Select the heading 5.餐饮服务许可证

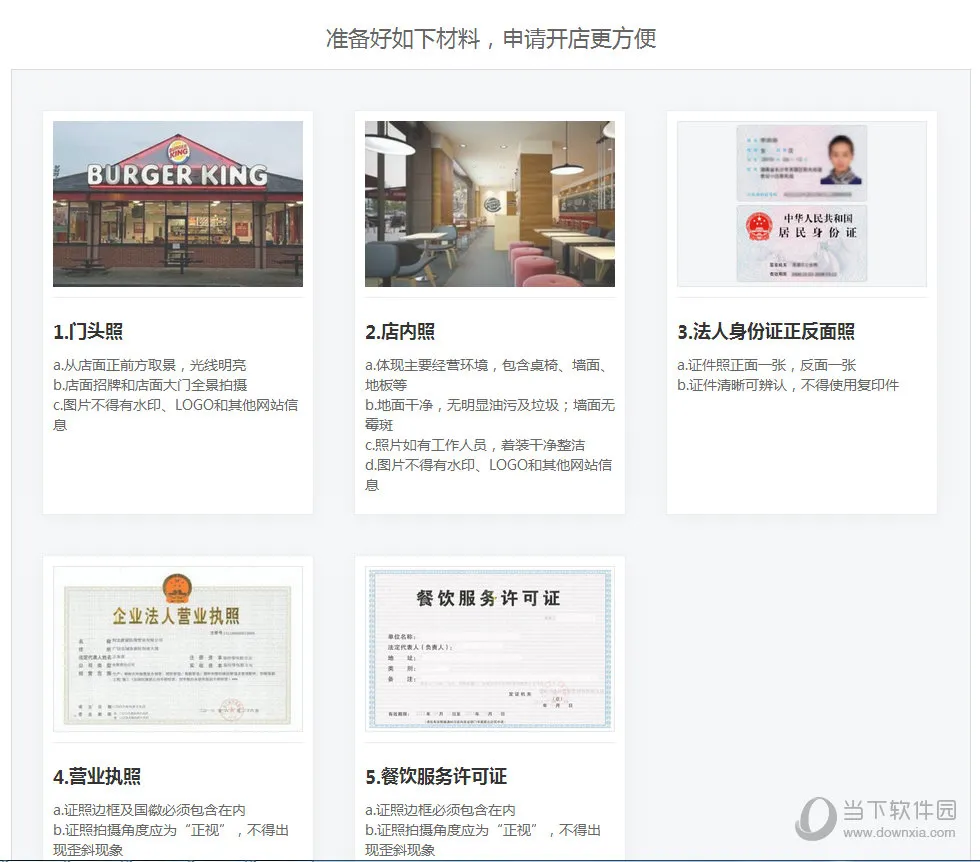[x=436, y=776]
